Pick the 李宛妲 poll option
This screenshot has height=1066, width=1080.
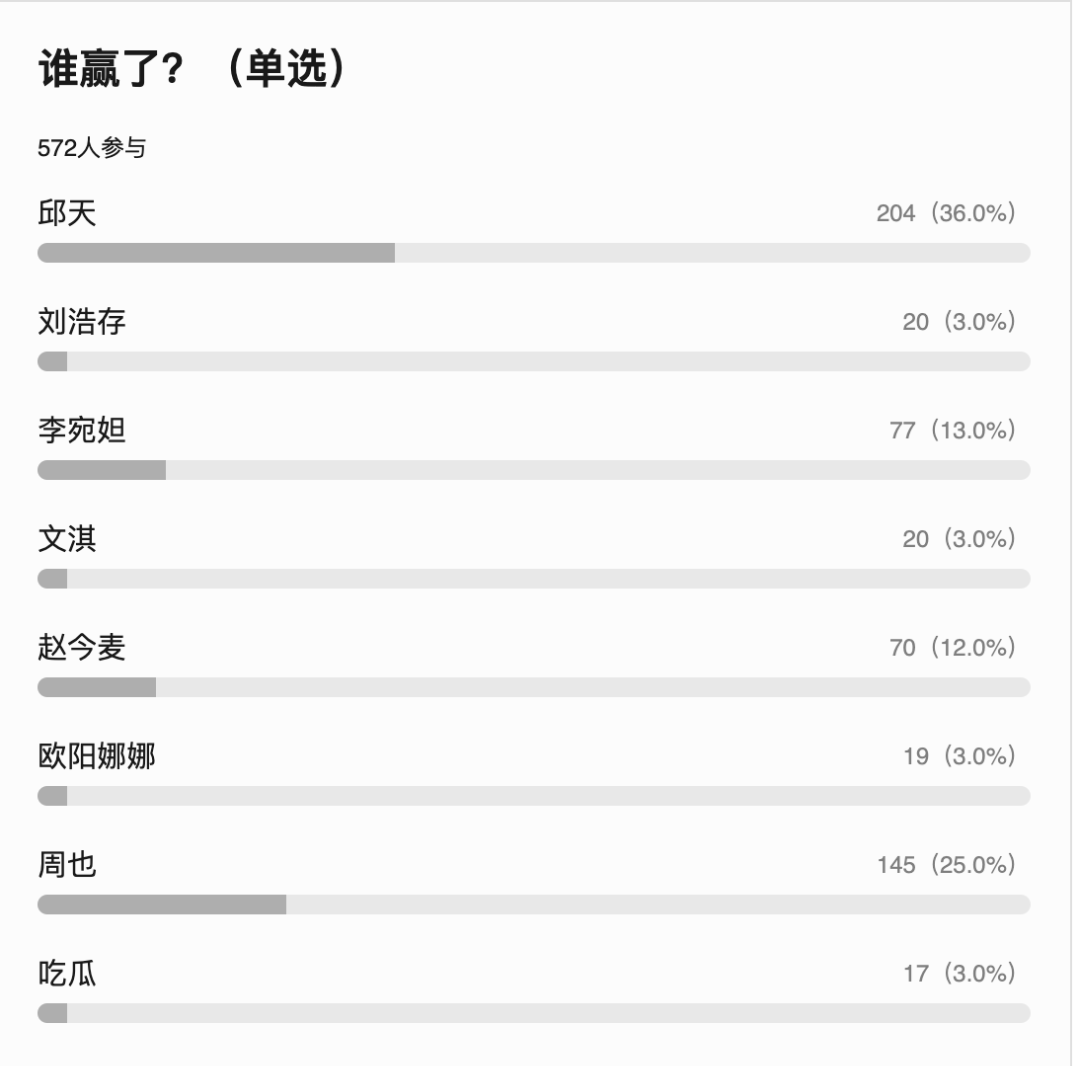pyautogui.click(x=82, y=430)
